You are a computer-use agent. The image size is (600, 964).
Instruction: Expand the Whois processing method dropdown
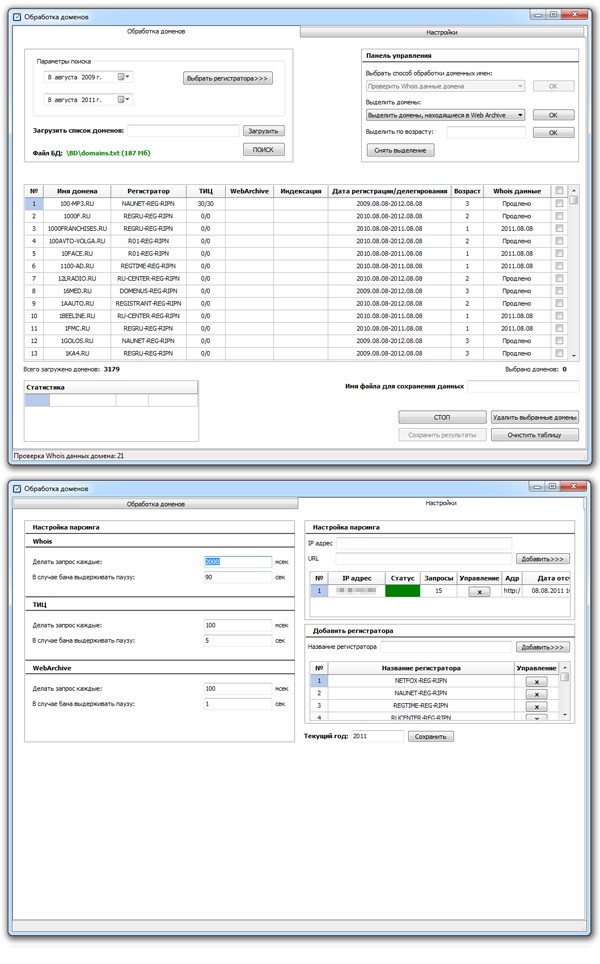pyautogui.click(x=520, y=86)
